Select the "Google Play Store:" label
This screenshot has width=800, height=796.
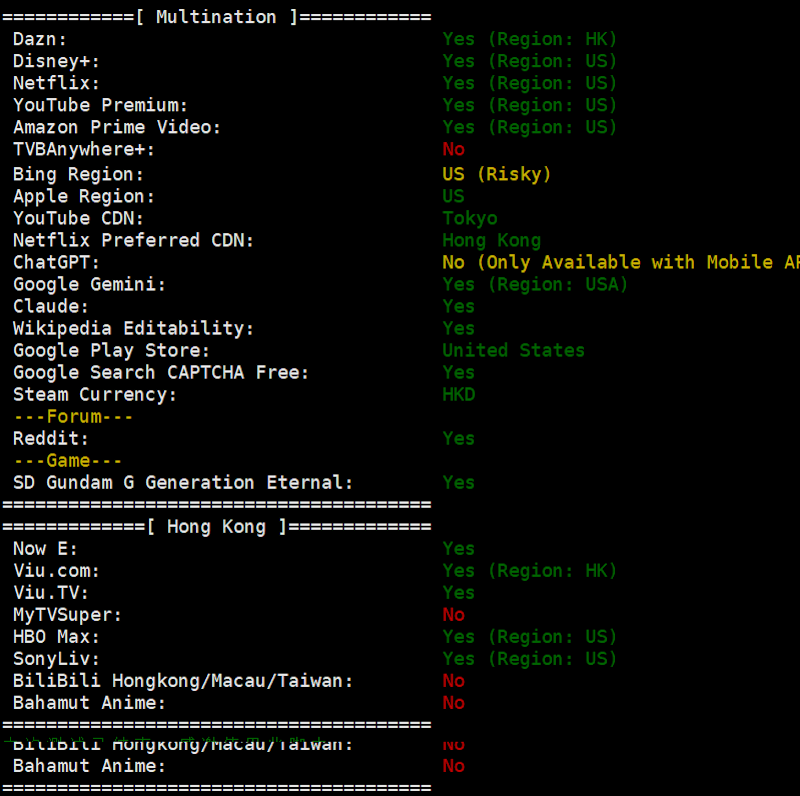coord(111,351)
